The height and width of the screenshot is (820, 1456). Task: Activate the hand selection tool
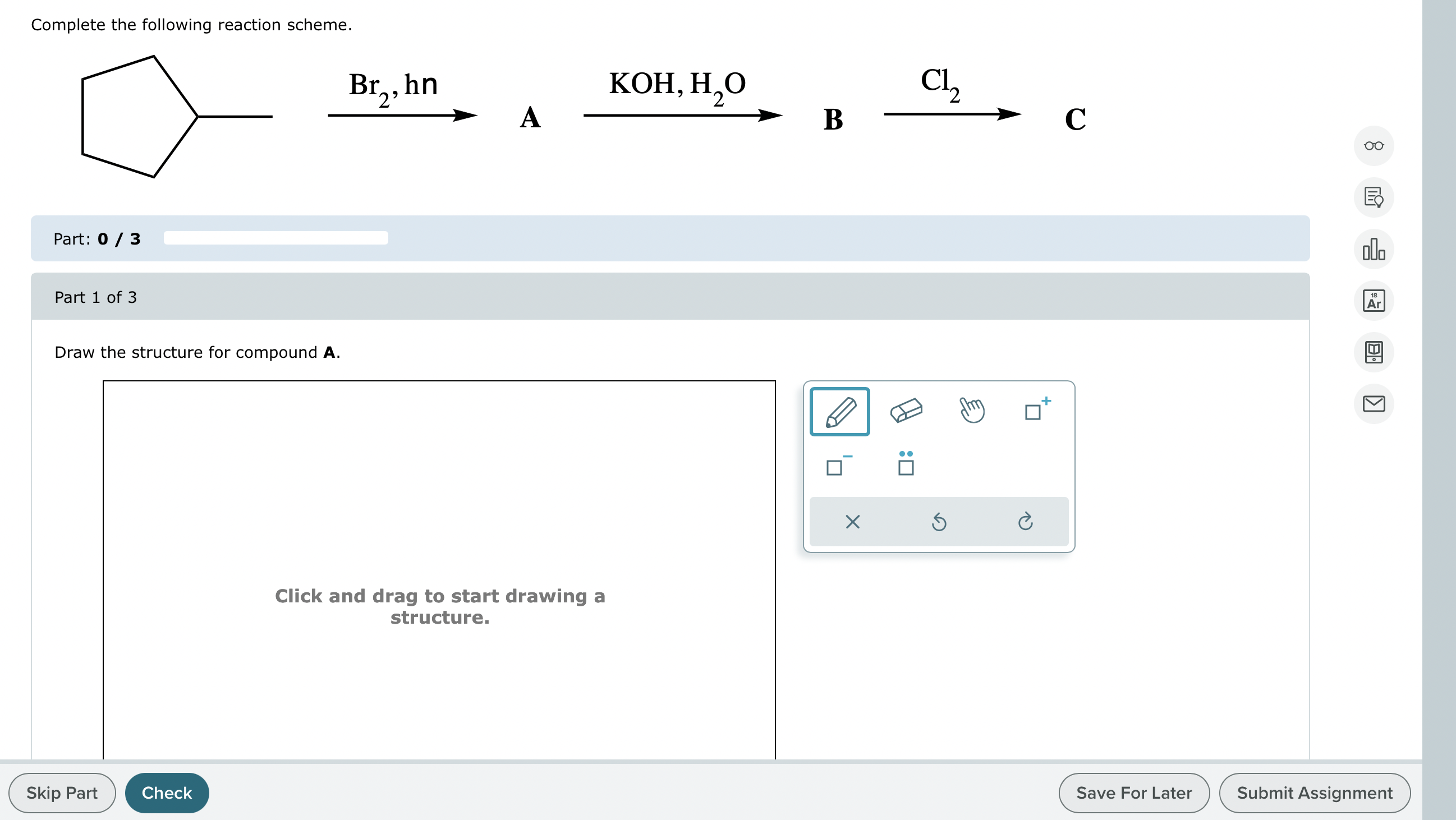(971, 412)
